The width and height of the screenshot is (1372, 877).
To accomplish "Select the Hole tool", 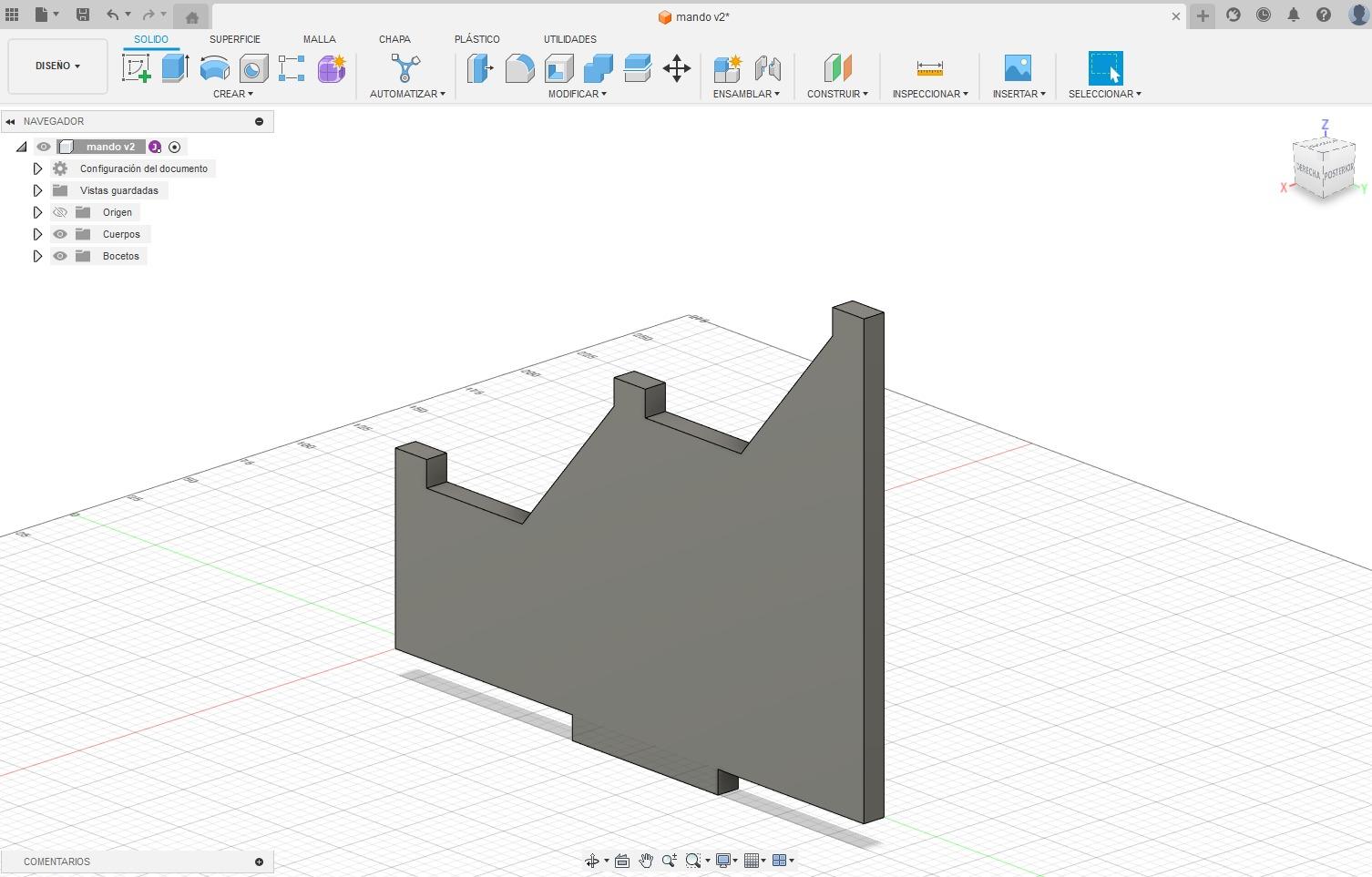I will click(x=253, y=68).
